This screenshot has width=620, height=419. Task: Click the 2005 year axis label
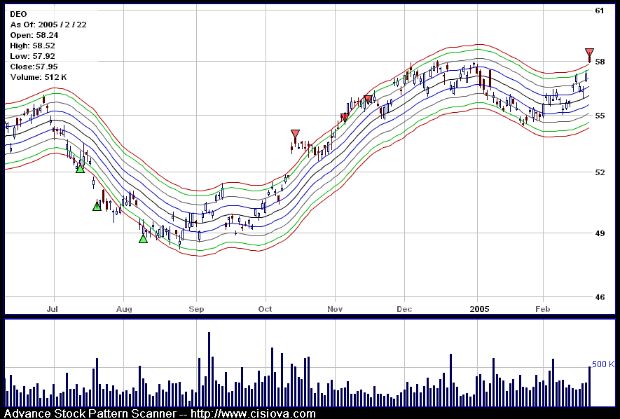479,309
